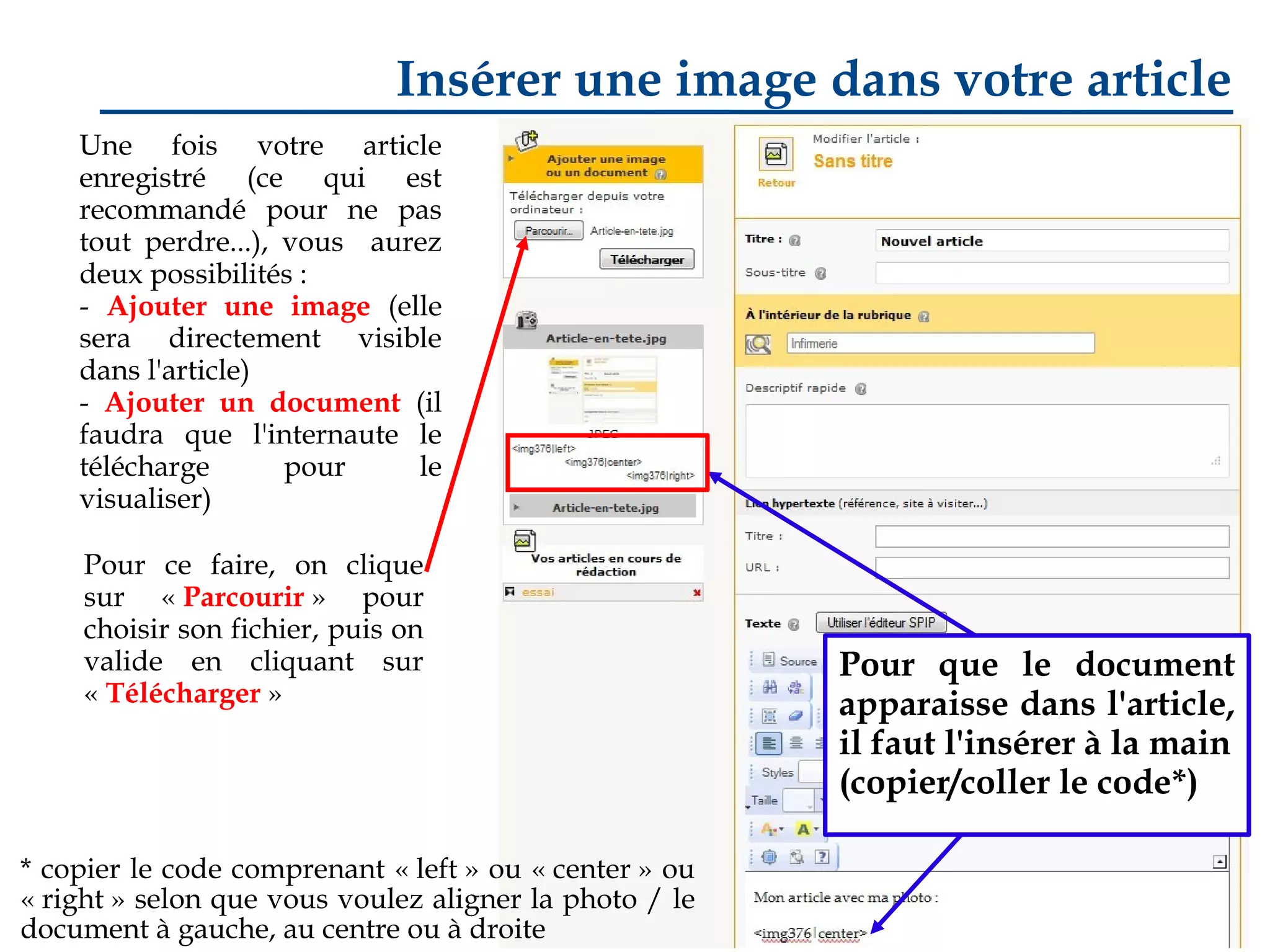Click the red X next to essai
The width and height of the screenshot is (1270, 952).
click(x=697, y=593)
